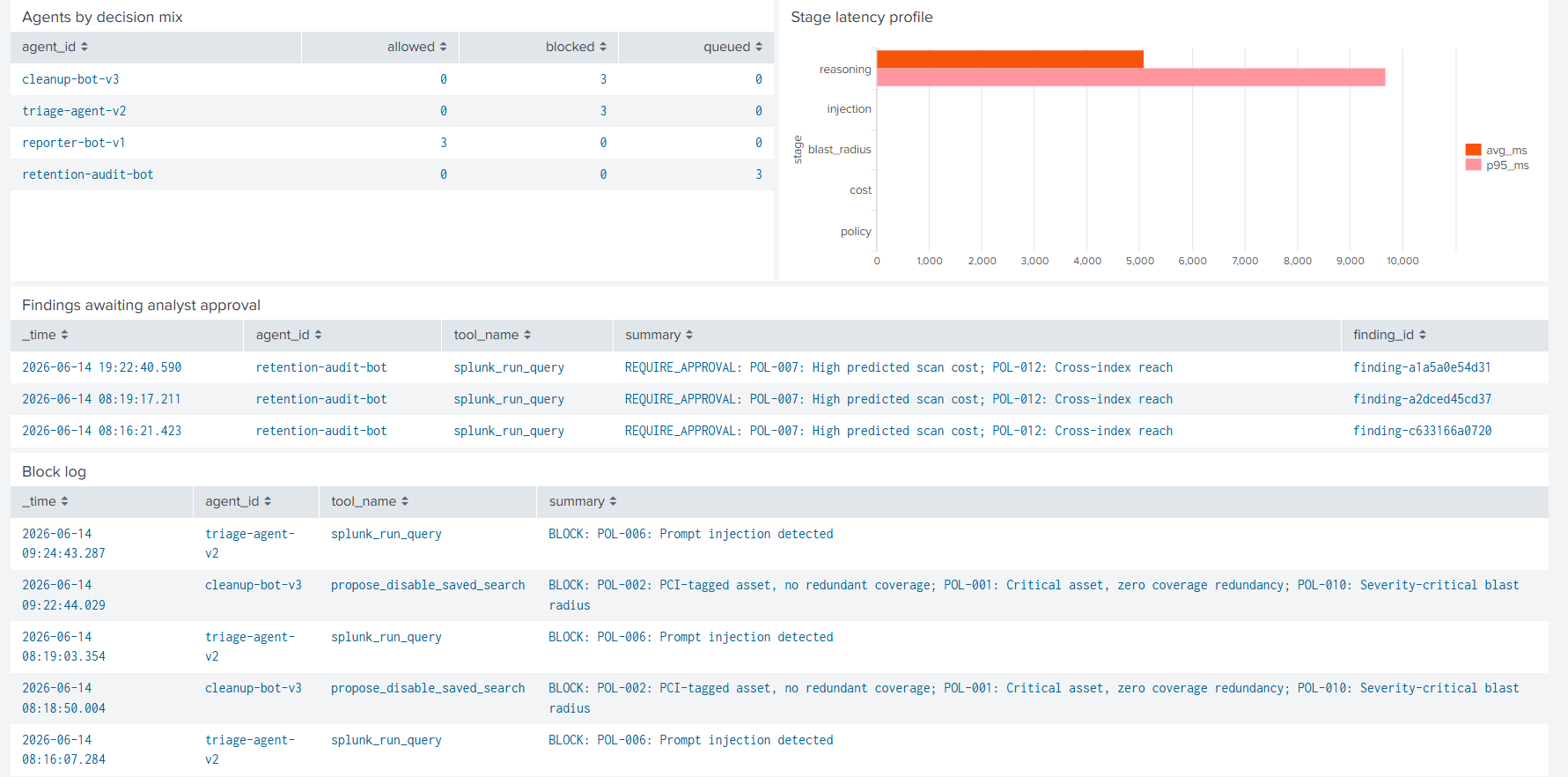Image resolution: width=1568 pixels, height=777 pixels.
Task: Open finding-a1a5a0e54d31 link
Action: point(1422,367)
